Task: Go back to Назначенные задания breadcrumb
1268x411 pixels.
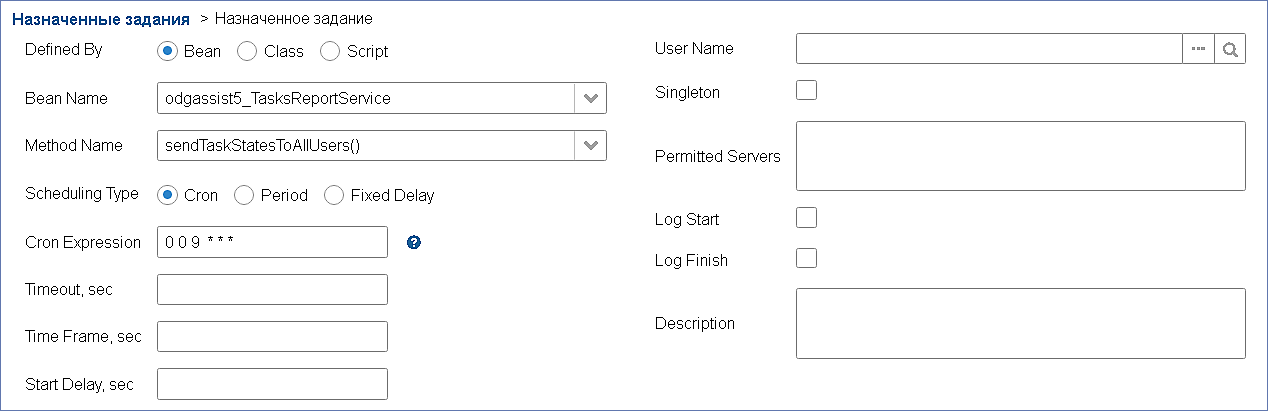Action: pyautogui.click(x=100, y=19)
